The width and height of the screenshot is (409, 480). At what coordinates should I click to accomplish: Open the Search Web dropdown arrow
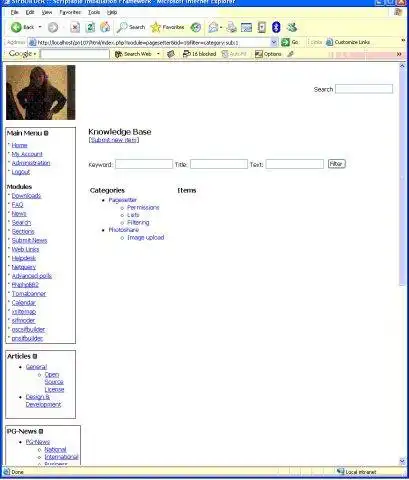158,54
